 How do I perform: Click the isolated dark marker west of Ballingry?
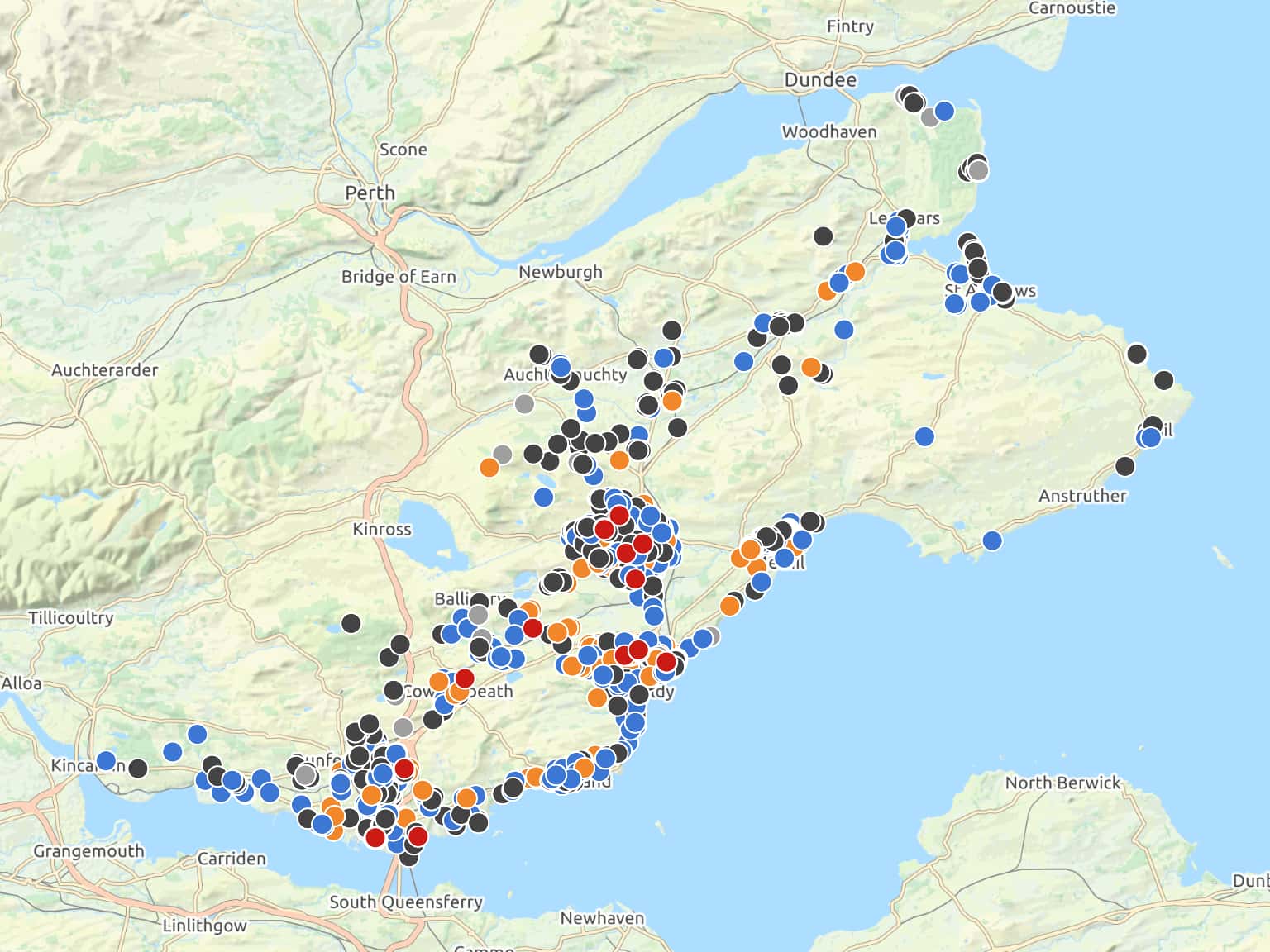[x=351, y=623]
